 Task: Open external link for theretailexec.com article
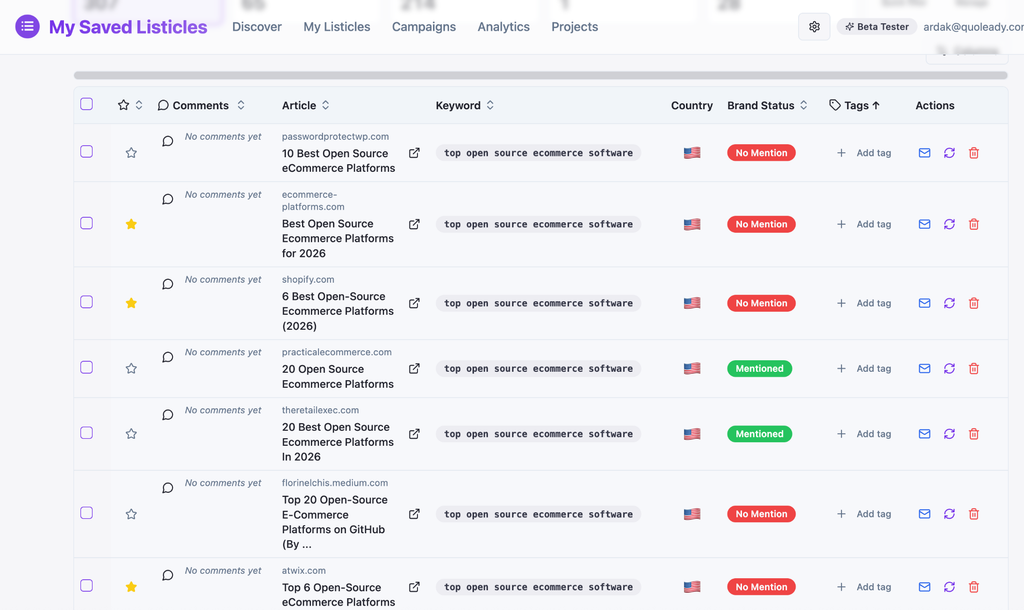tap(414, 434)
